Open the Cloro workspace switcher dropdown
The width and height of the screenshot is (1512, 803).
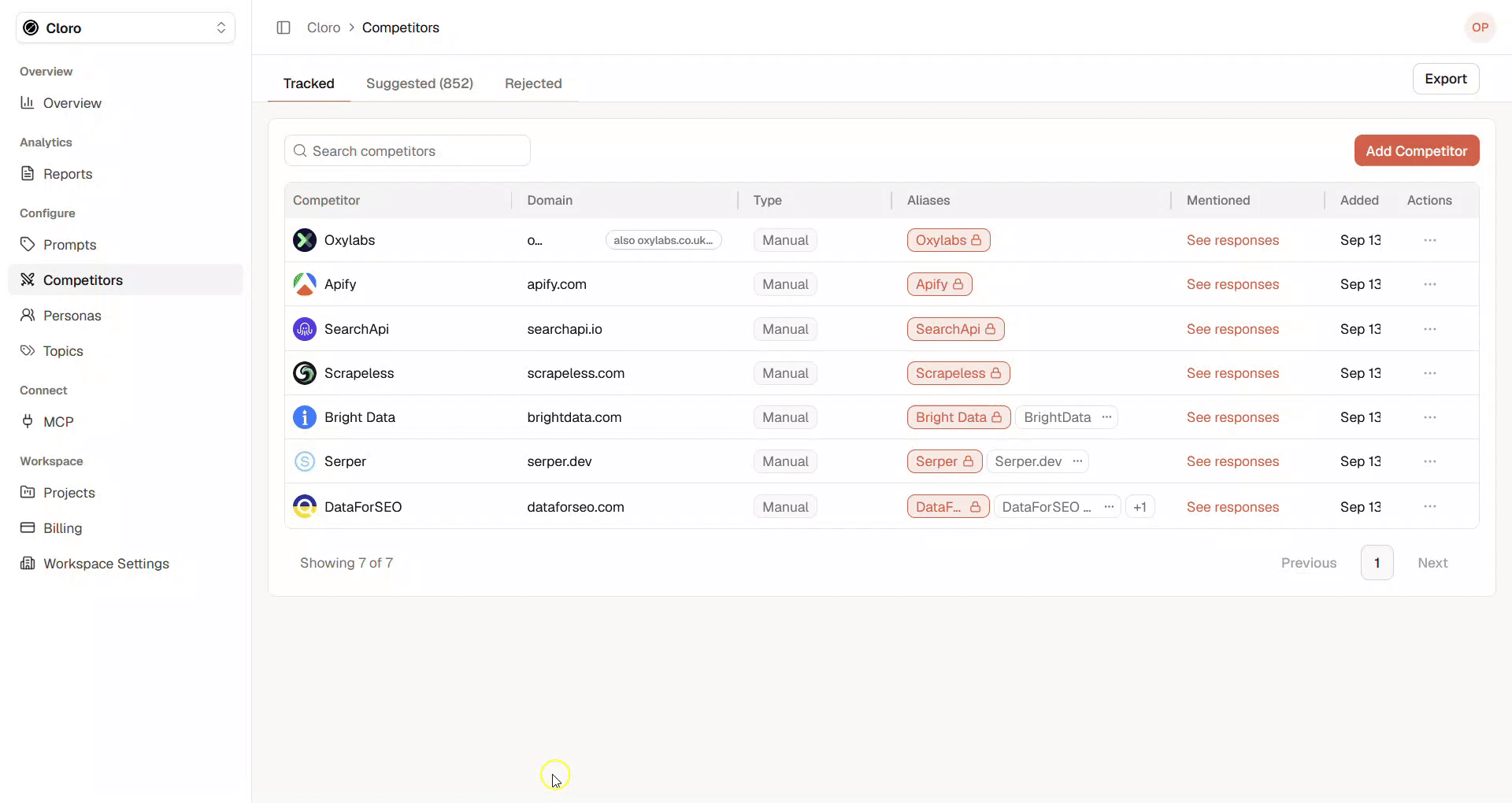[125, 28]
